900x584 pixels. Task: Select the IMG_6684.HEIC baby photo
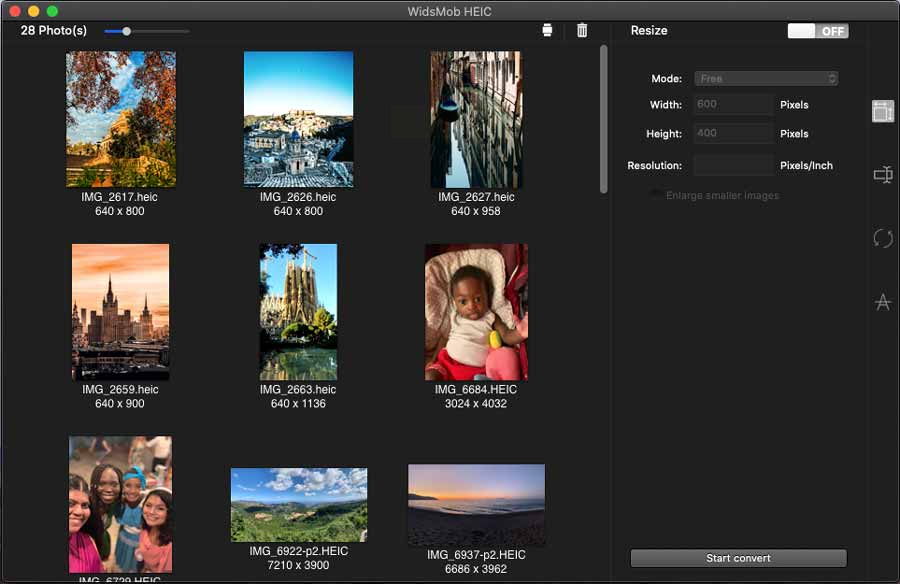(476, 311)
